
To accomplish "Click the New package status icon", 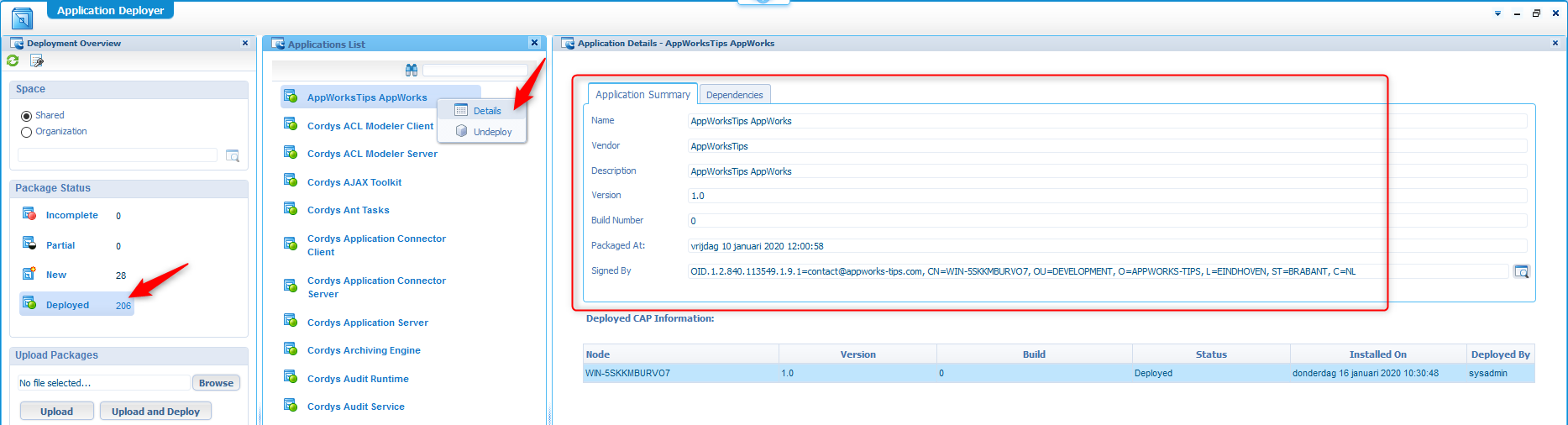I will 29,274.
